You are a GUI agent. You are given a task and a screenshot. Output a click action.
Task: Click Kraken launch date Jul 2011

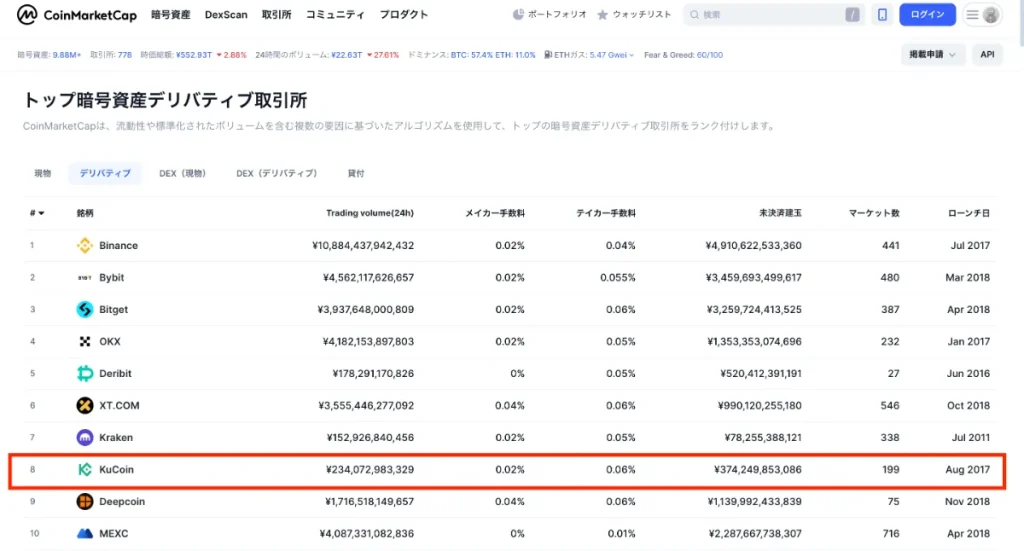(x=970, y=437)
